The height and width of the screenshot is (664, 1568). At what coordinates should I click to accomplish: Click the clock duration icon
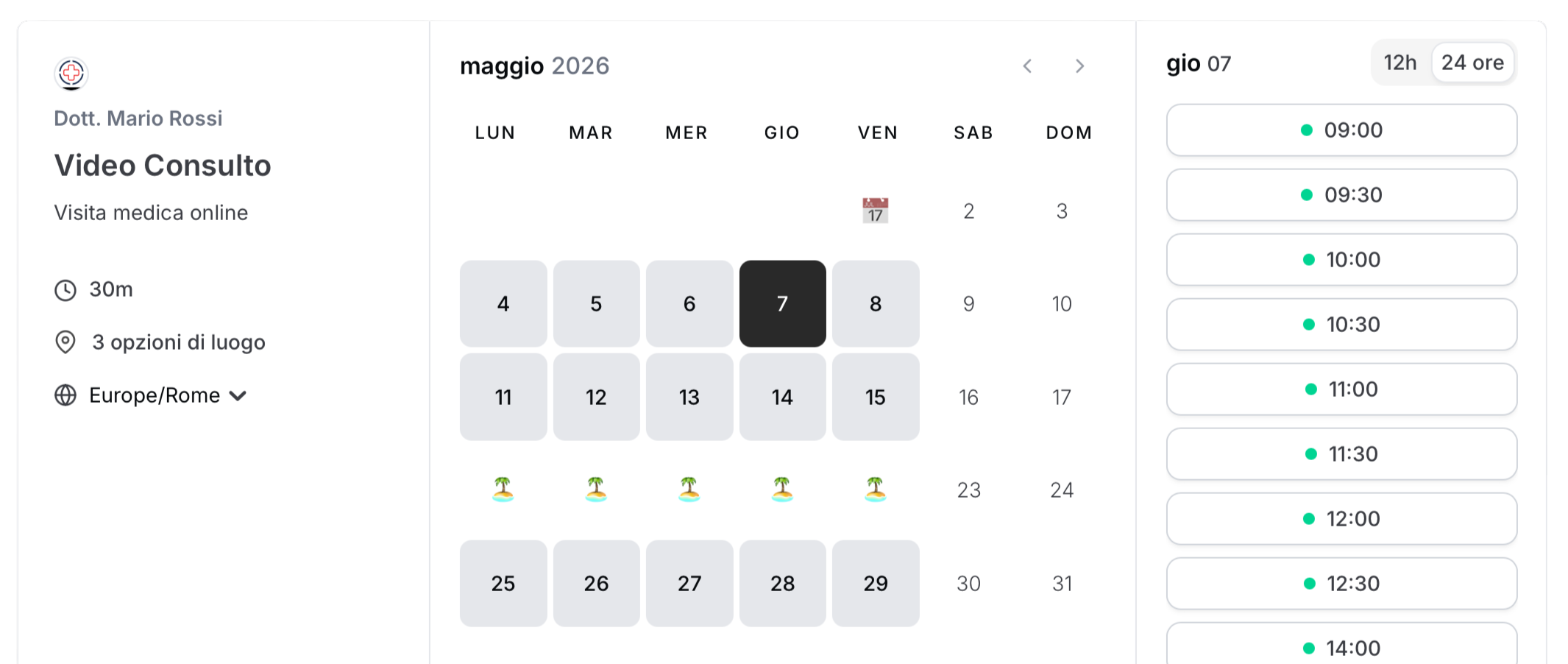coord(65,290)
